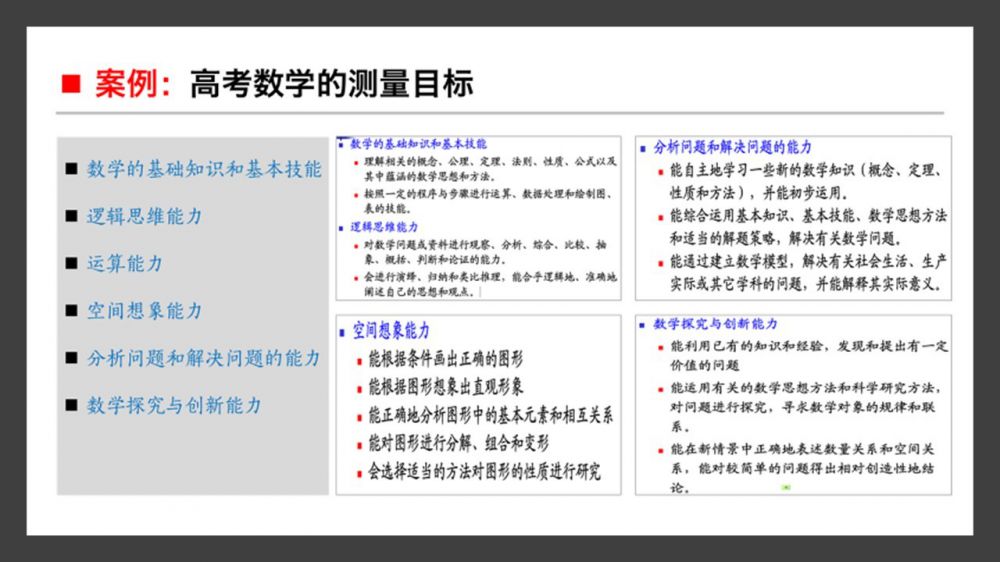Click red bullet before "能通过建立数学模型"
This screenshot has width=1000, height=562.
[x=661, y=262]
